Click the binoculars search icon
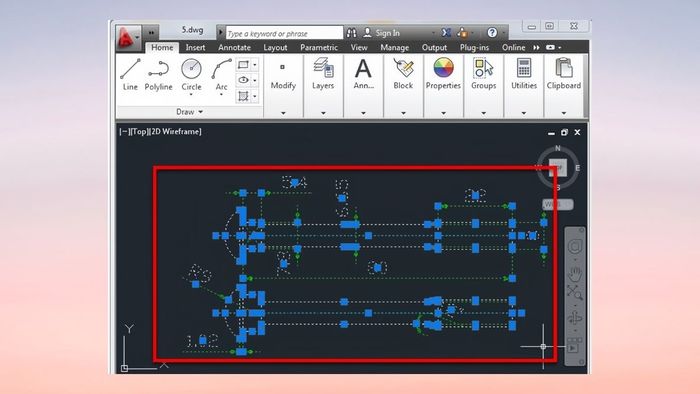The width and height of the screenshot is (700, 394). click(352, 33)
